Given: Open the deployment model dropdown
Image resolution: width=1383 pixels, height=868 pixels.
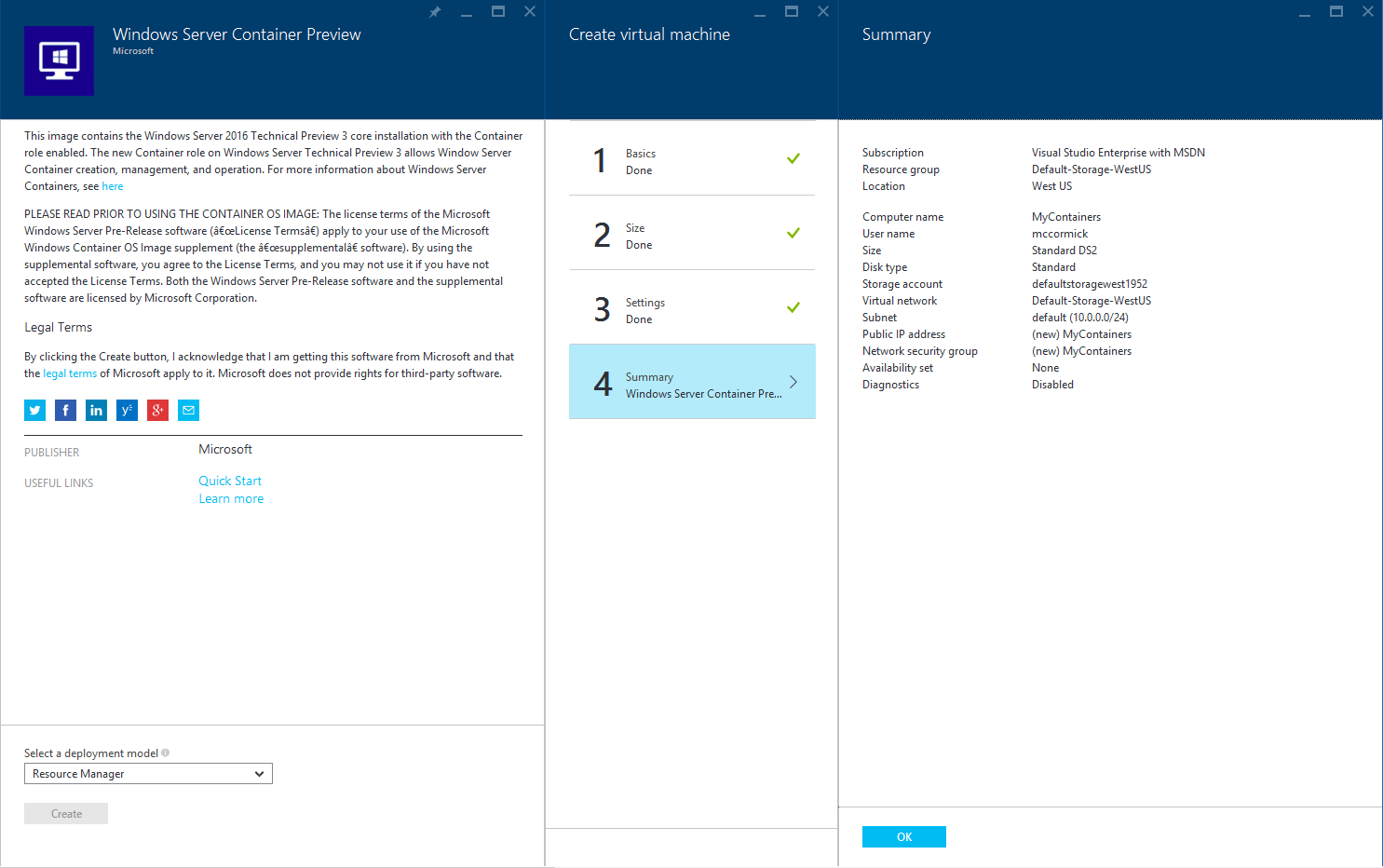Looking at the screenshot, I should pos(148,774).
